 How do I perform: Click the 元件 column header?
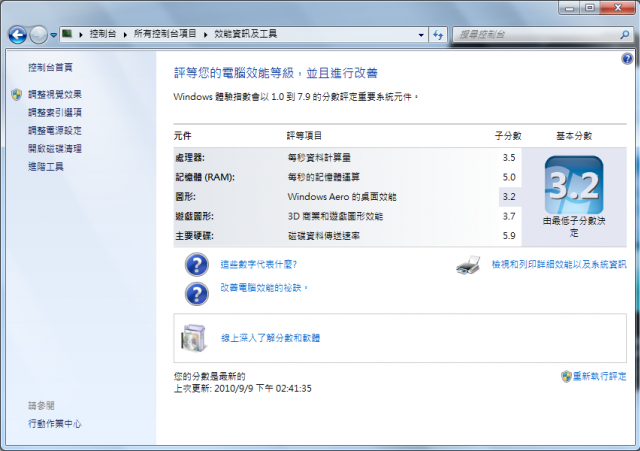click(x=182, y=136)
